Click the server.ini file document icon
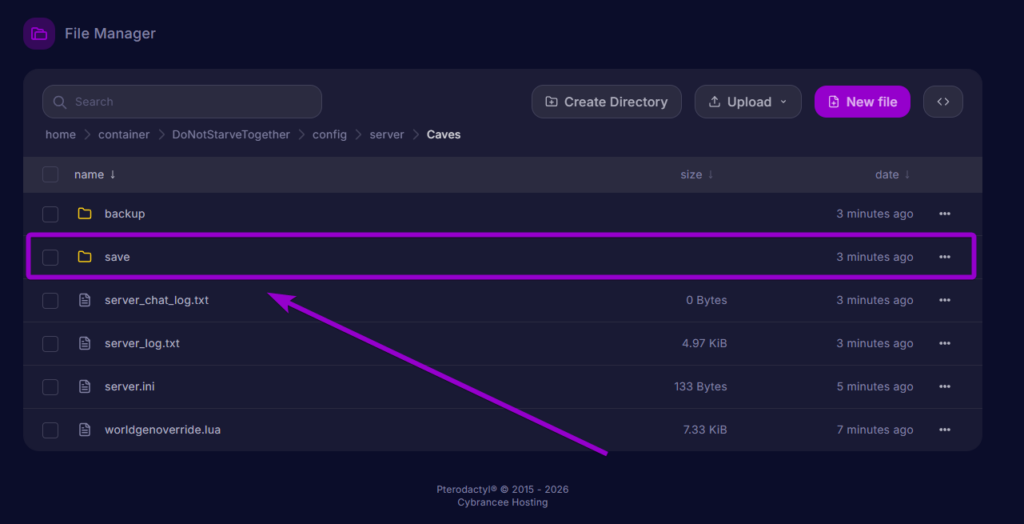Screen dimensions: 1024x524 [84, 386]
